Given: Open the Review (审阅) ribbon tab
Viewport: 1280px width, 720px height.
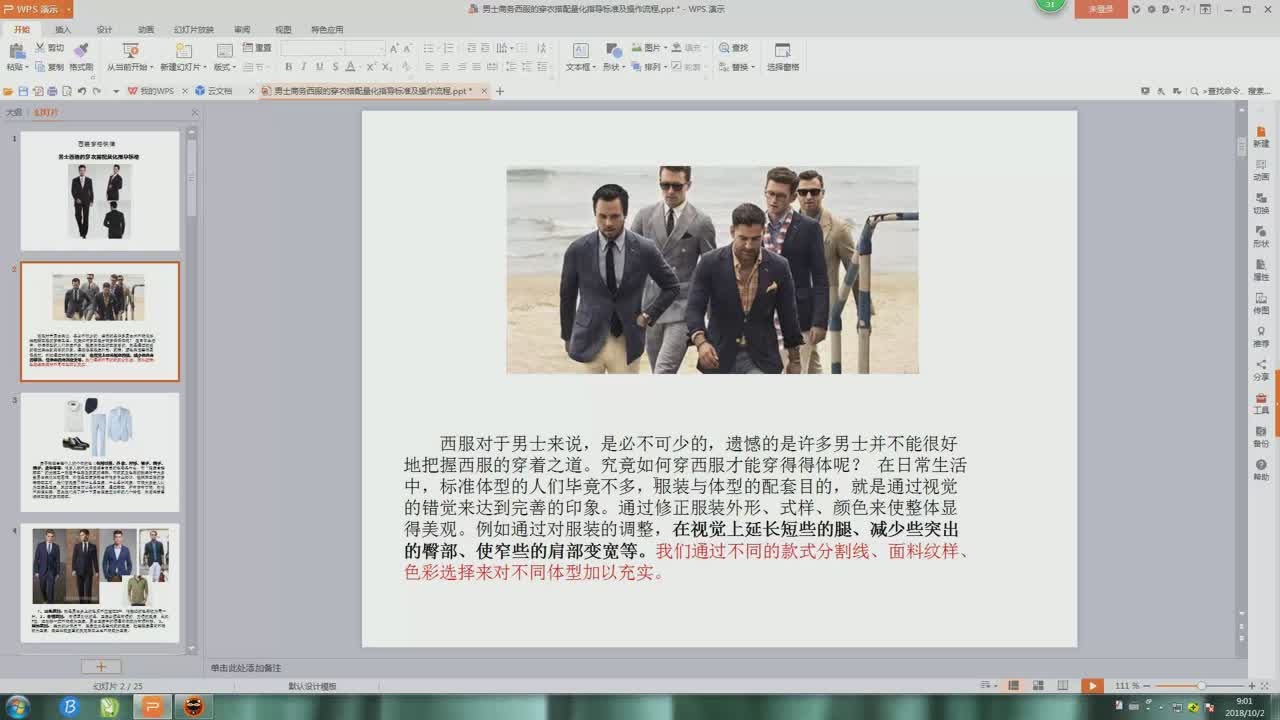Looking at the screenshot, I should (242, 30).
